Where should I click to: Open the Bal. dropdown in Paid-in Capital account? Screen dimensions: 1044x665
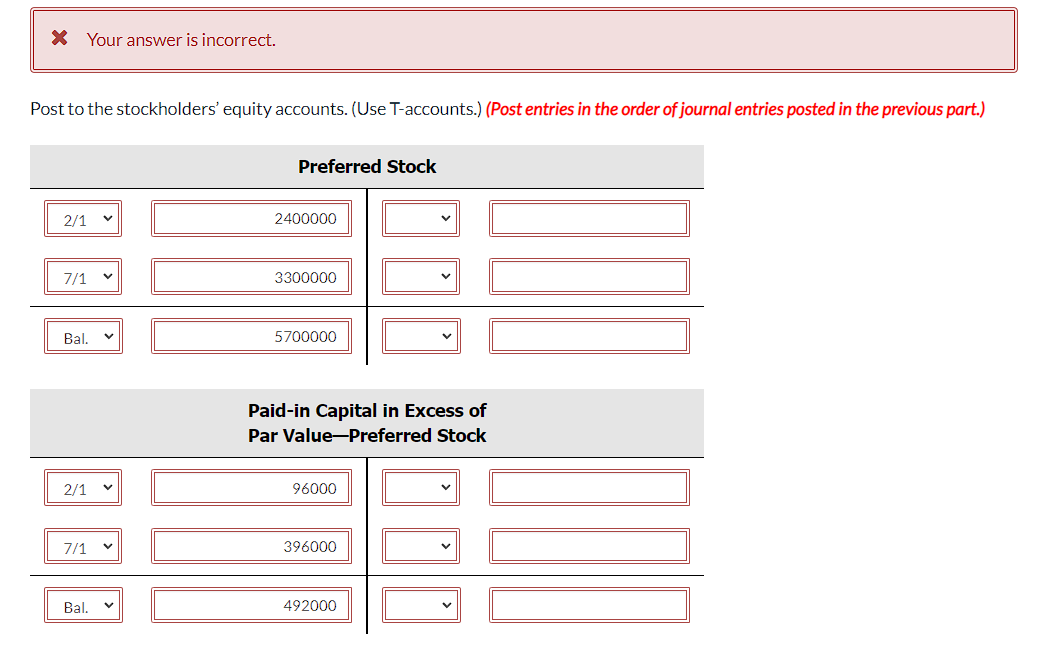(83, 604)
